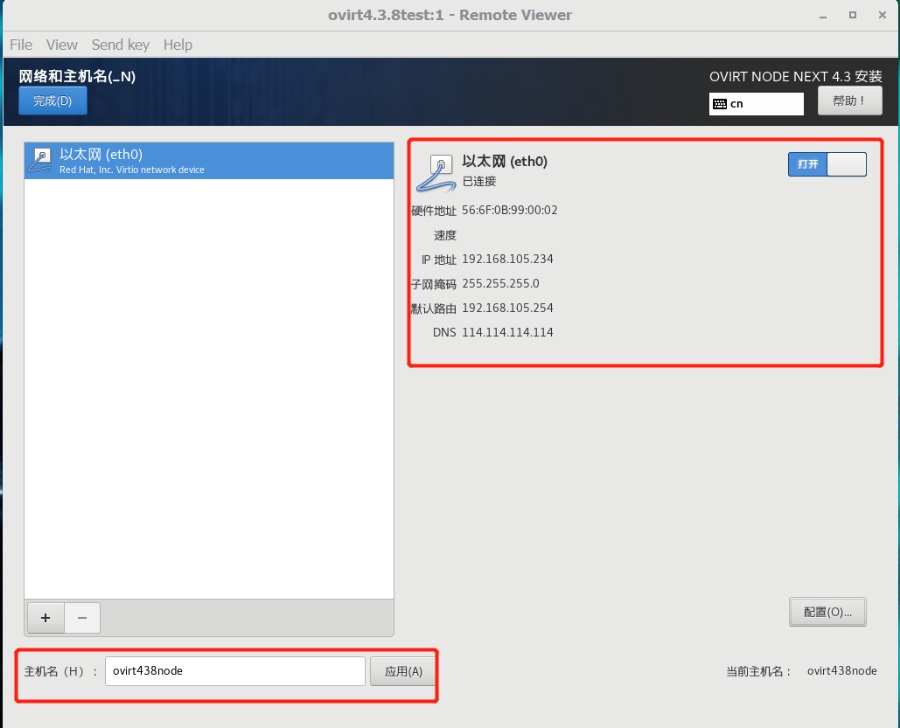
Task: Click the ethernet cable icon in details panel
Action: (x=437, y=173)
